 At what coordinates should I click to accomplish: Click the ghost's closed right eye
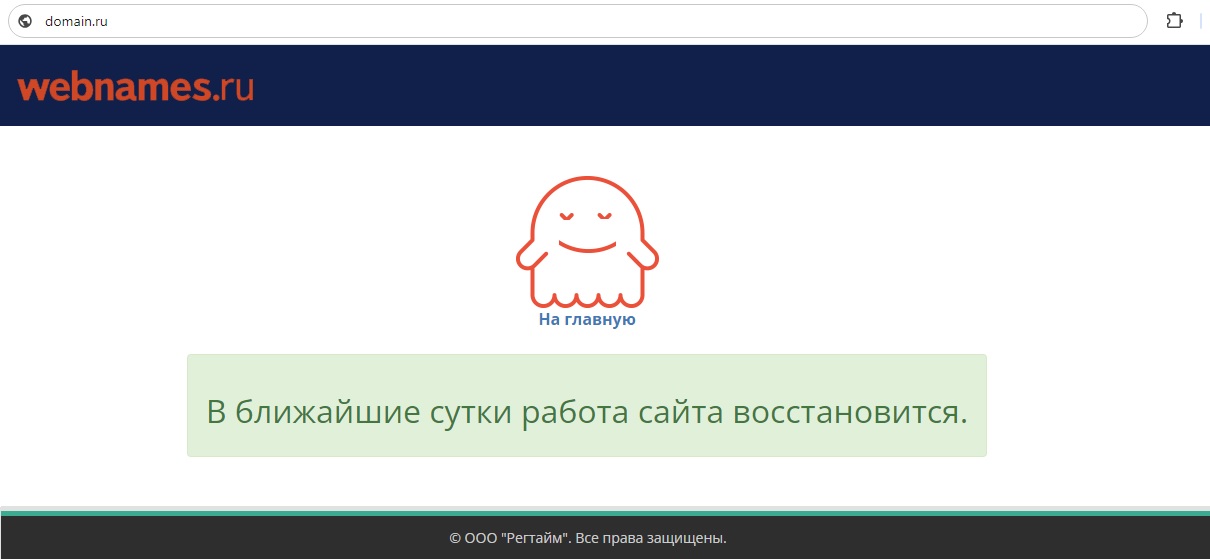605,215
